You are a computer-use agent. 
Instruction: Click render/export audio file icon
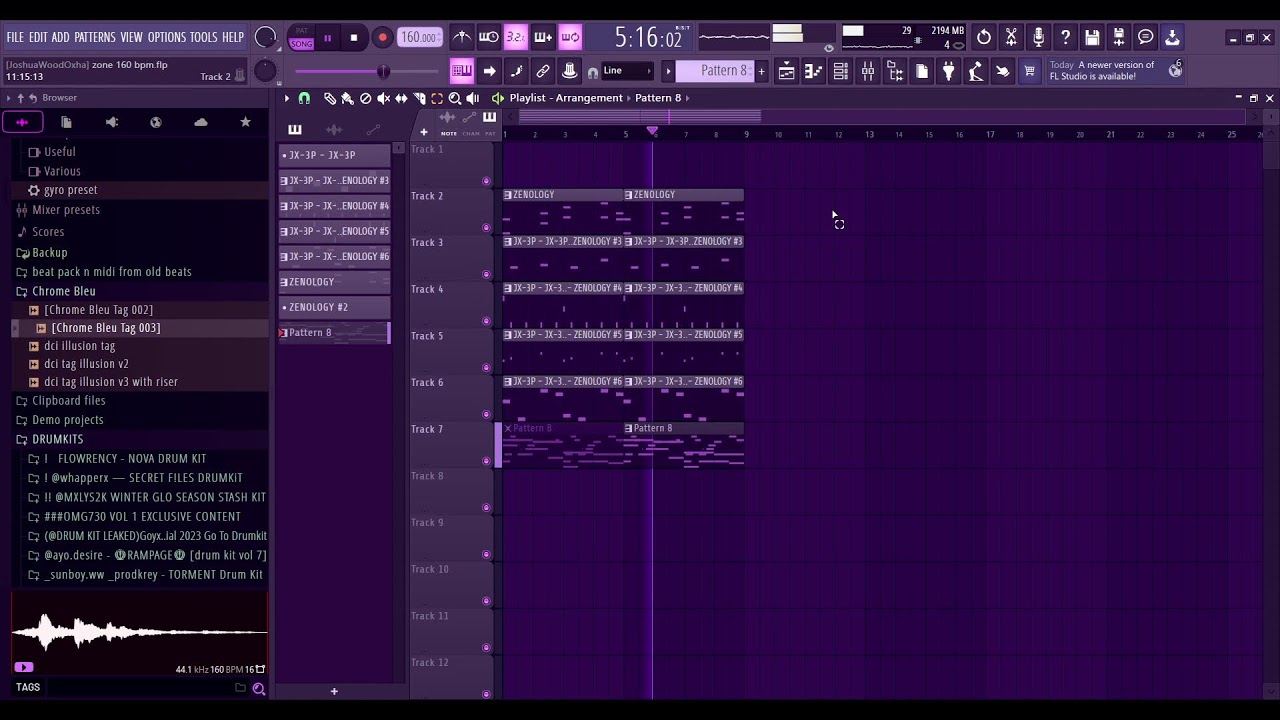[x=1119, y=38]
